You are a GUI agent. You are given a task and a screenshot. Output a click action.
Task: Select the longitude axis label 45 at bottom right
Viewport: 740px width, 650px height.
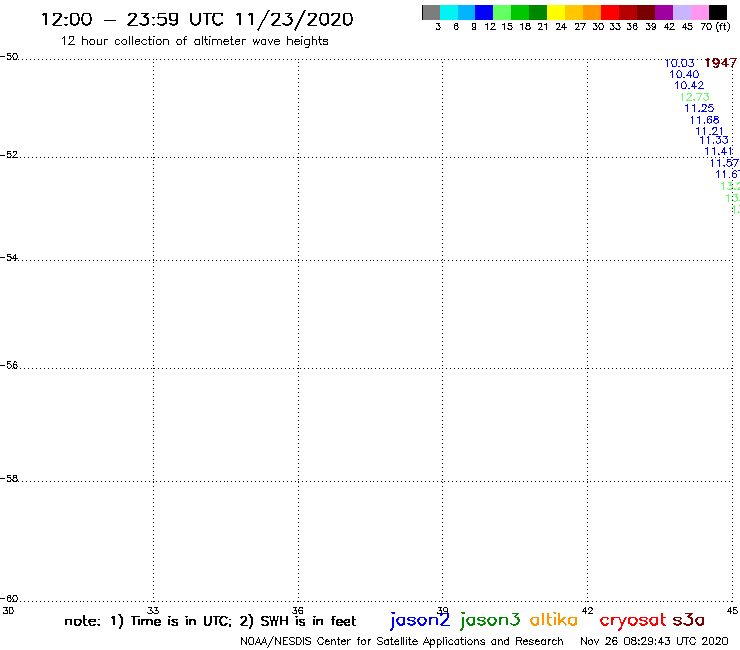(732, 611)
